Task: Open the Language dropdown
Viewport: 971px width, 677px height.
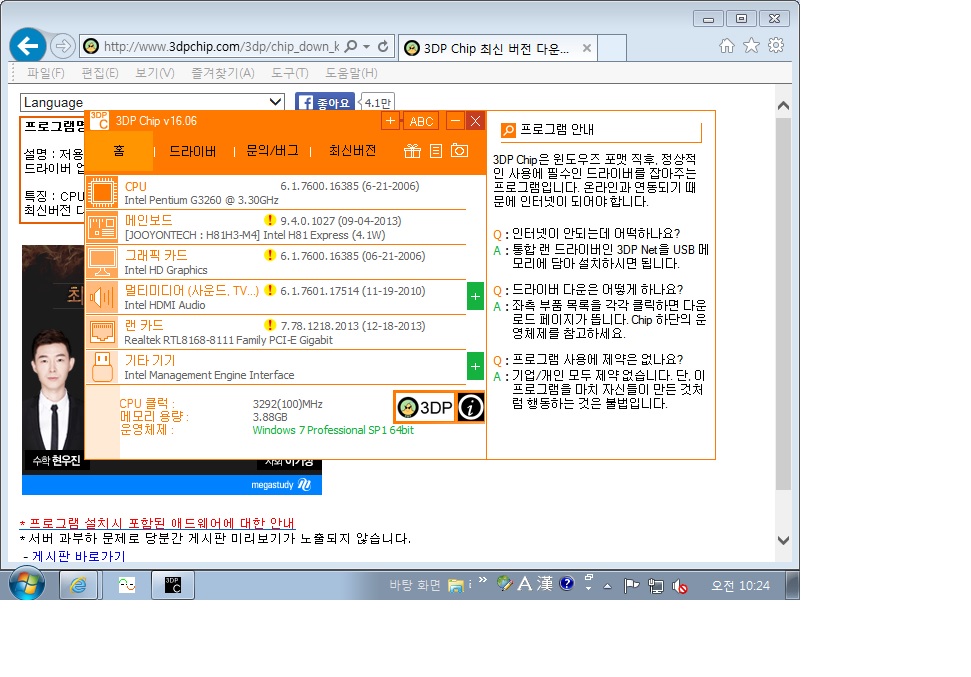Action: [x=152, y=102]
